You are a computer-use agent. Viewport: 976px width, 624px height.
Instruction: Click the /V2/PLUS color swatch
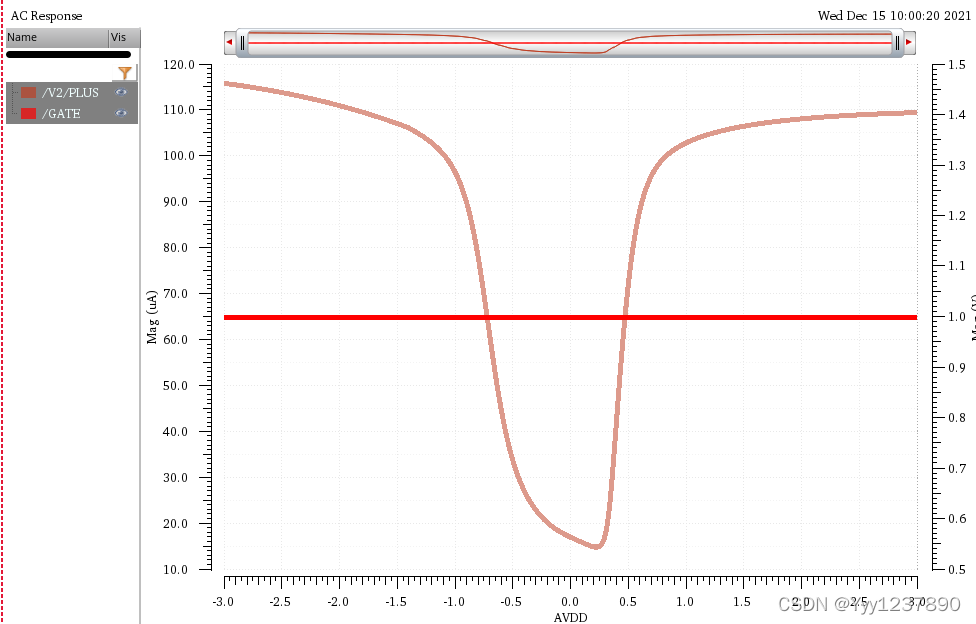coord(28,92)
